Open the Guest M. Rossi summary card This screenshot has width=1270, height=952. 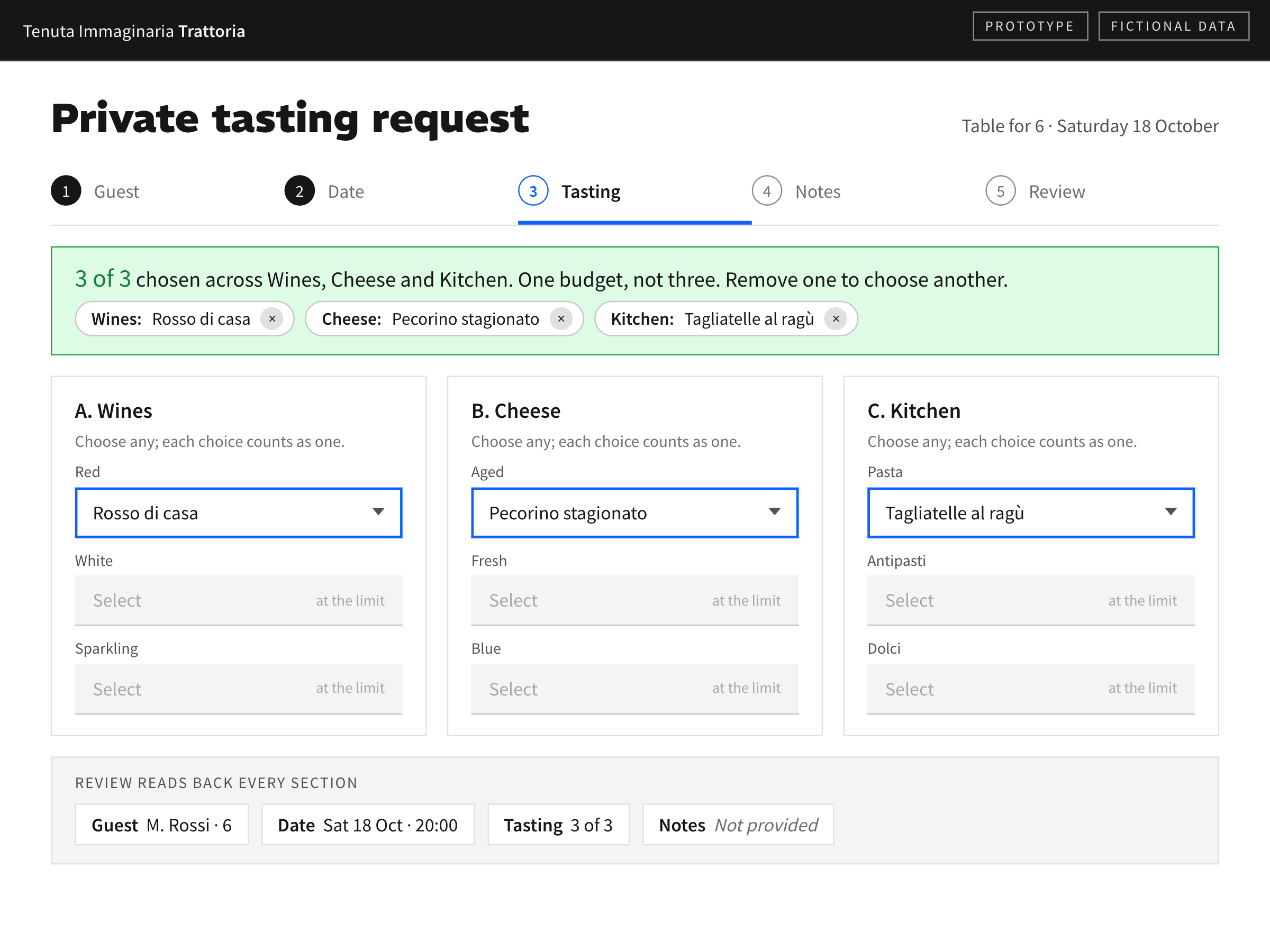[x=162, y=825]
